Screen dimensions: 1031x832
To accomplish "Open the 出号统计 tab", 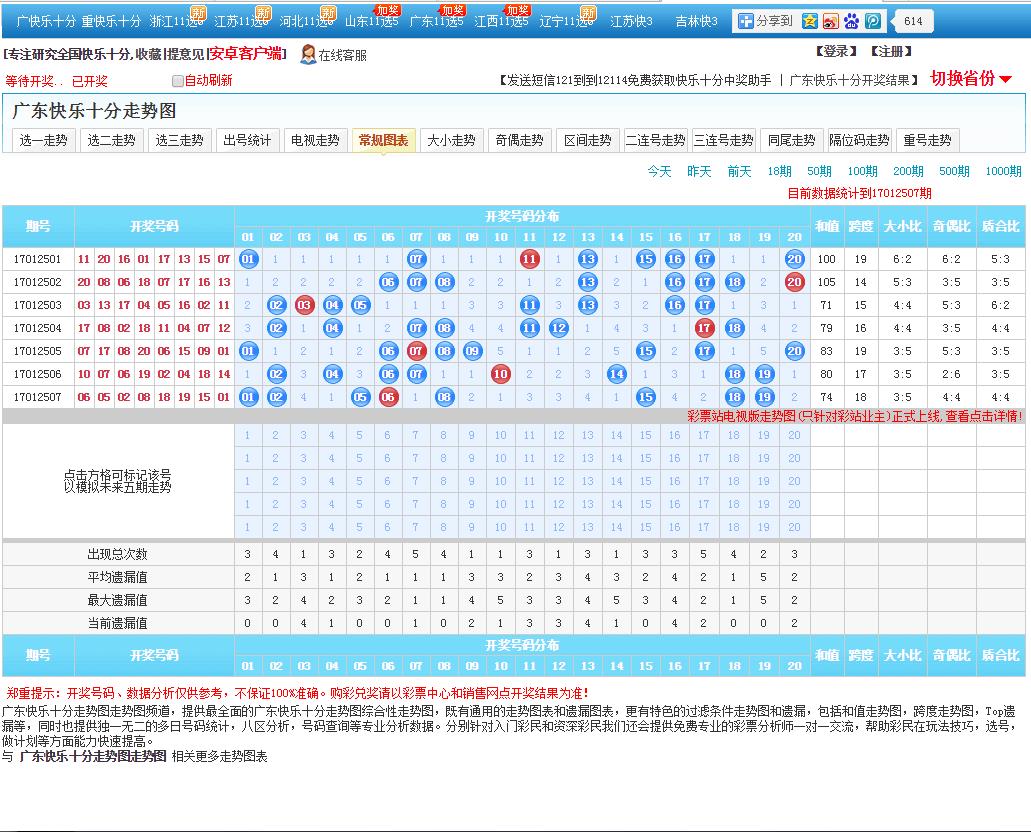I will tap(247, 140).
